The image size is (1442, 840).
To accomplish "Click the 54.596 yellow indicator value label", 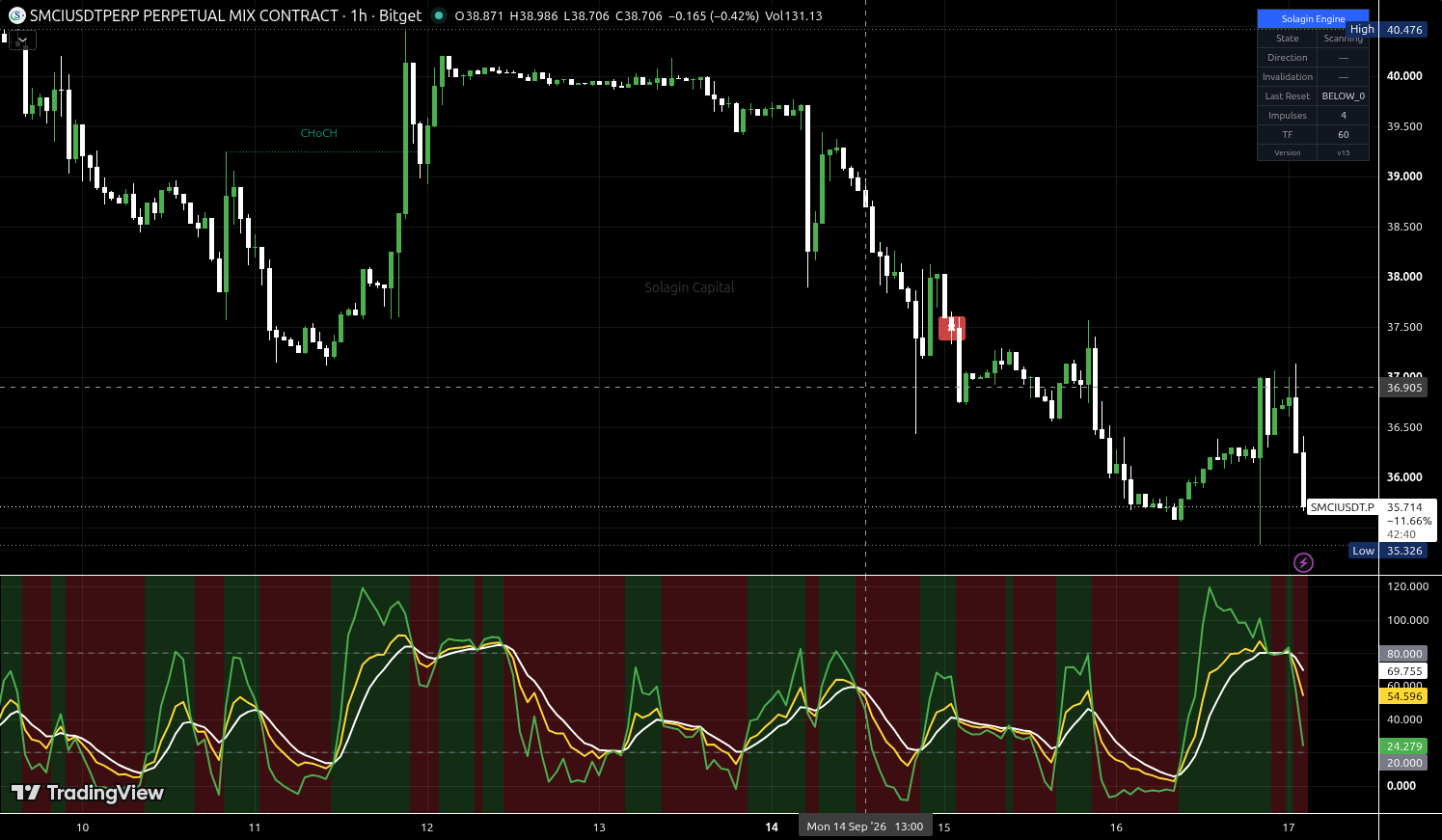I will [1404, 696].
